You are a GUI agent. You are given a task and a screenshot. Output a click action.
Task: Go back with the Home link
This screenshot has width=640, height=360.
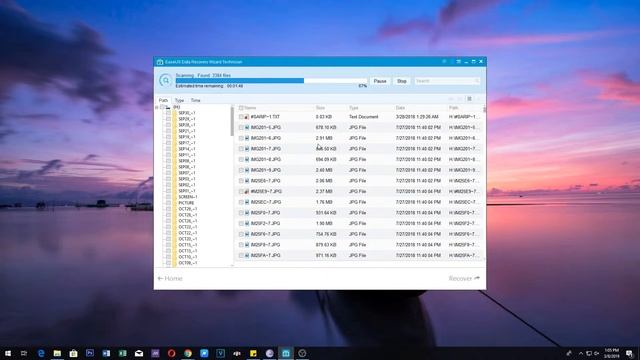[170, 278]
